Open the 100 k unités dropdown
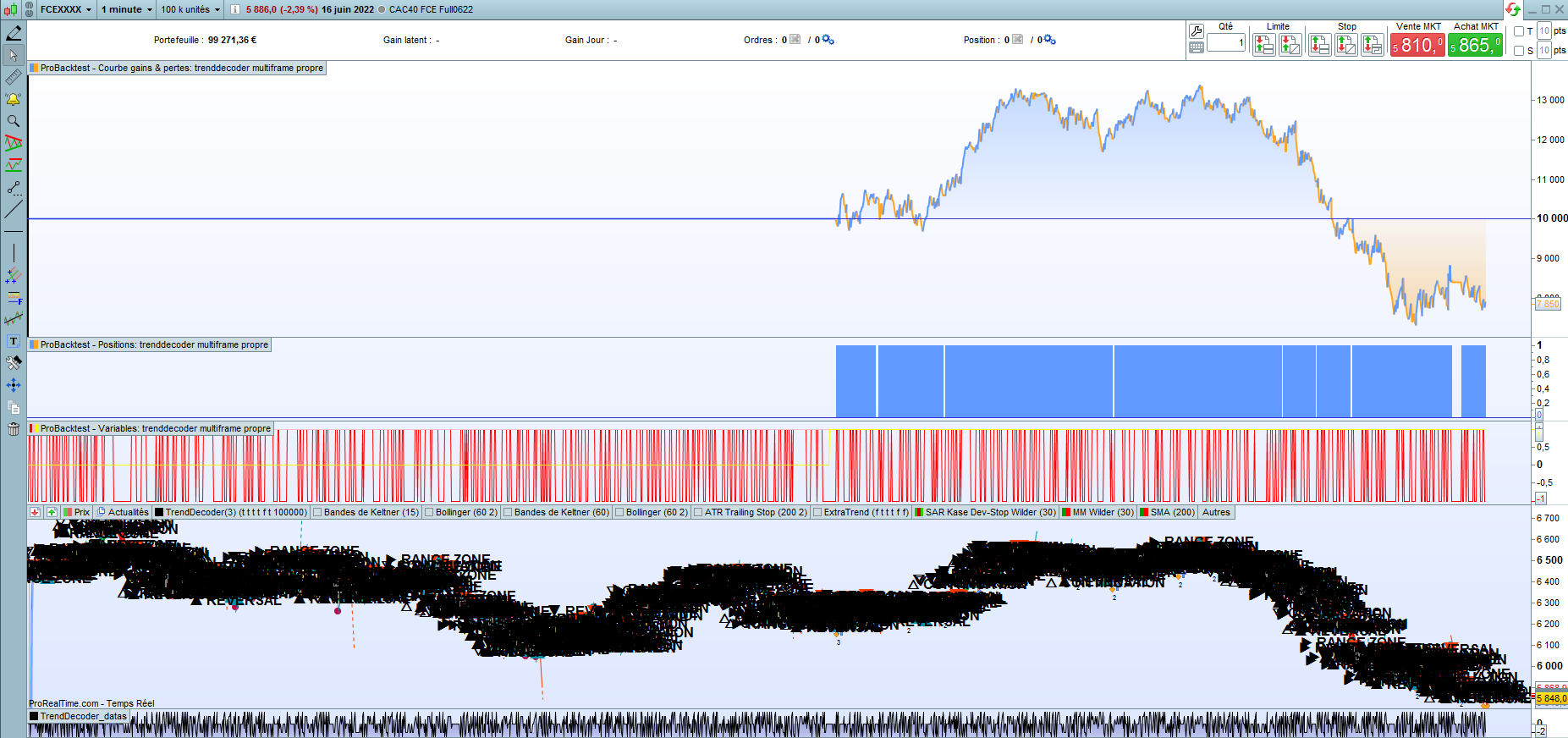 pyautogui.click(x=190, y=9)
